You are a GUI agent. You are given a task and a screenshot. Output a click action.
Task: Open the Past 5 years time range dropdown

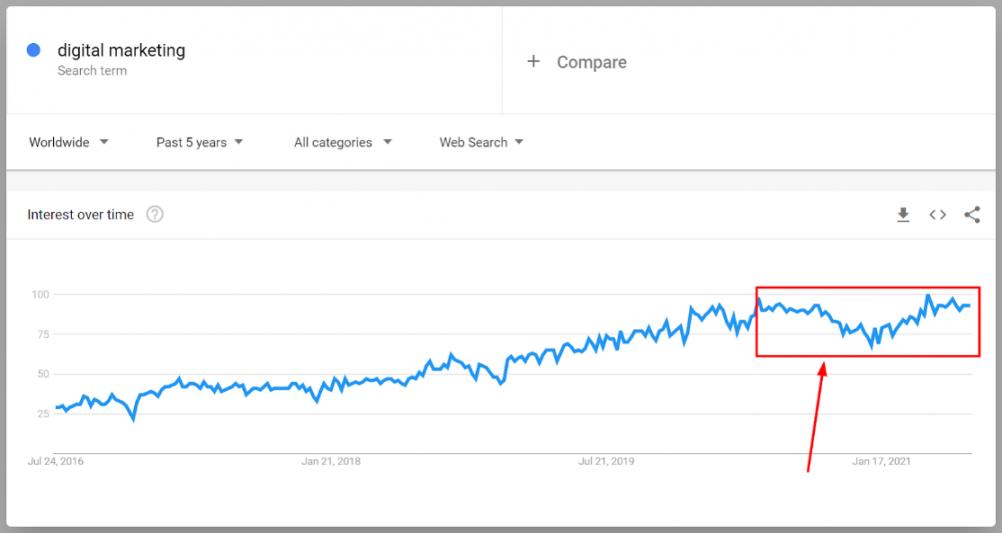click(200, 142)
